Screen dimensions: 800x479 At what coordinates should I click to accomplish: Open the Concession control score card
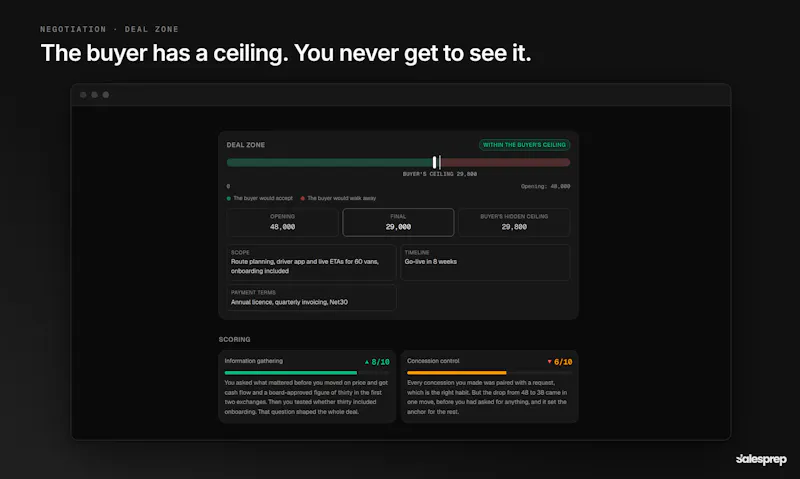tap(489, 387)
